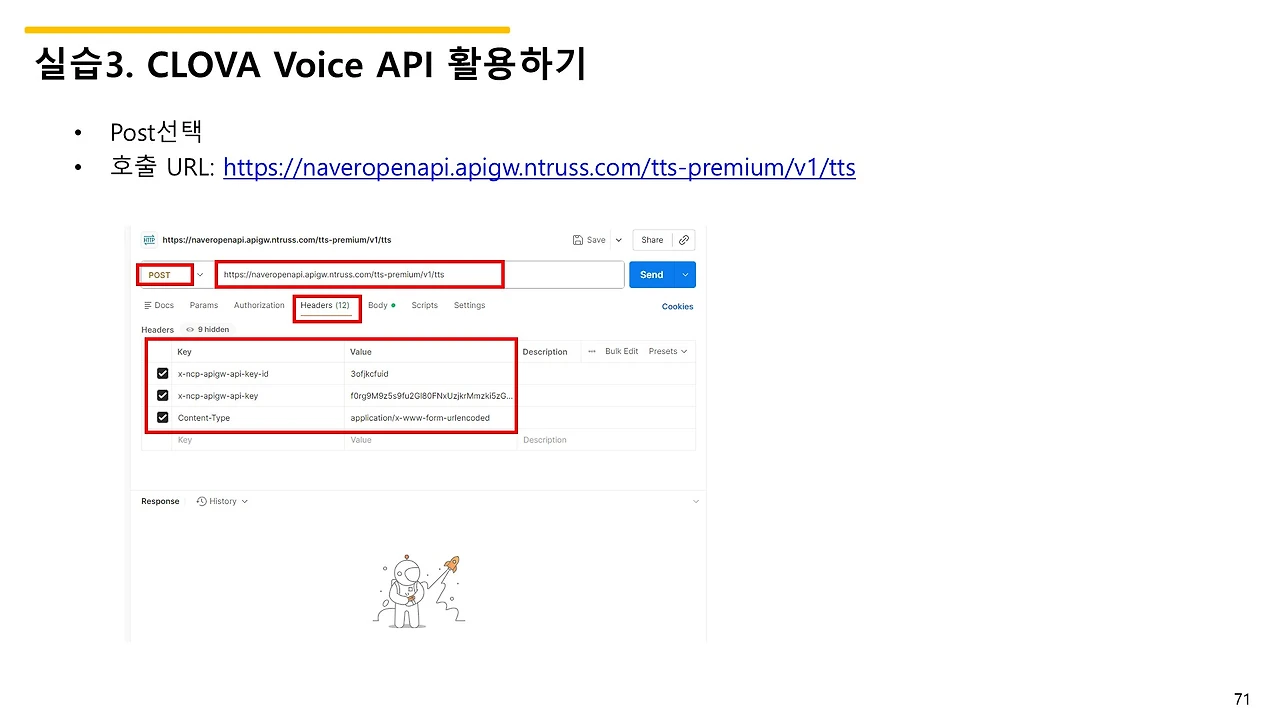The image size is (1280, 720).
Task: Open the Send button dropdown arrow
Action: click(685, 275)
